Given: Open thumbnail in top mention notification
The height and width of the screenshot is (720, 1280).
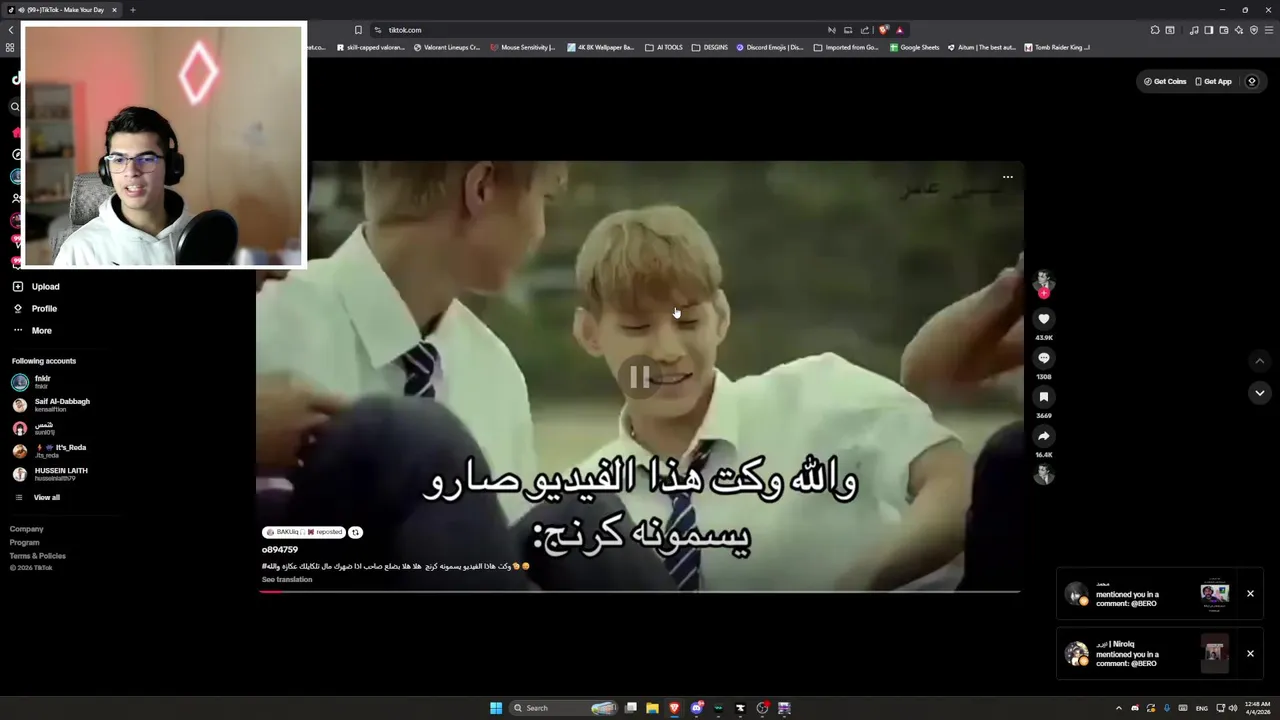Looking at the screenshot, I should [x=1214, y=593].
